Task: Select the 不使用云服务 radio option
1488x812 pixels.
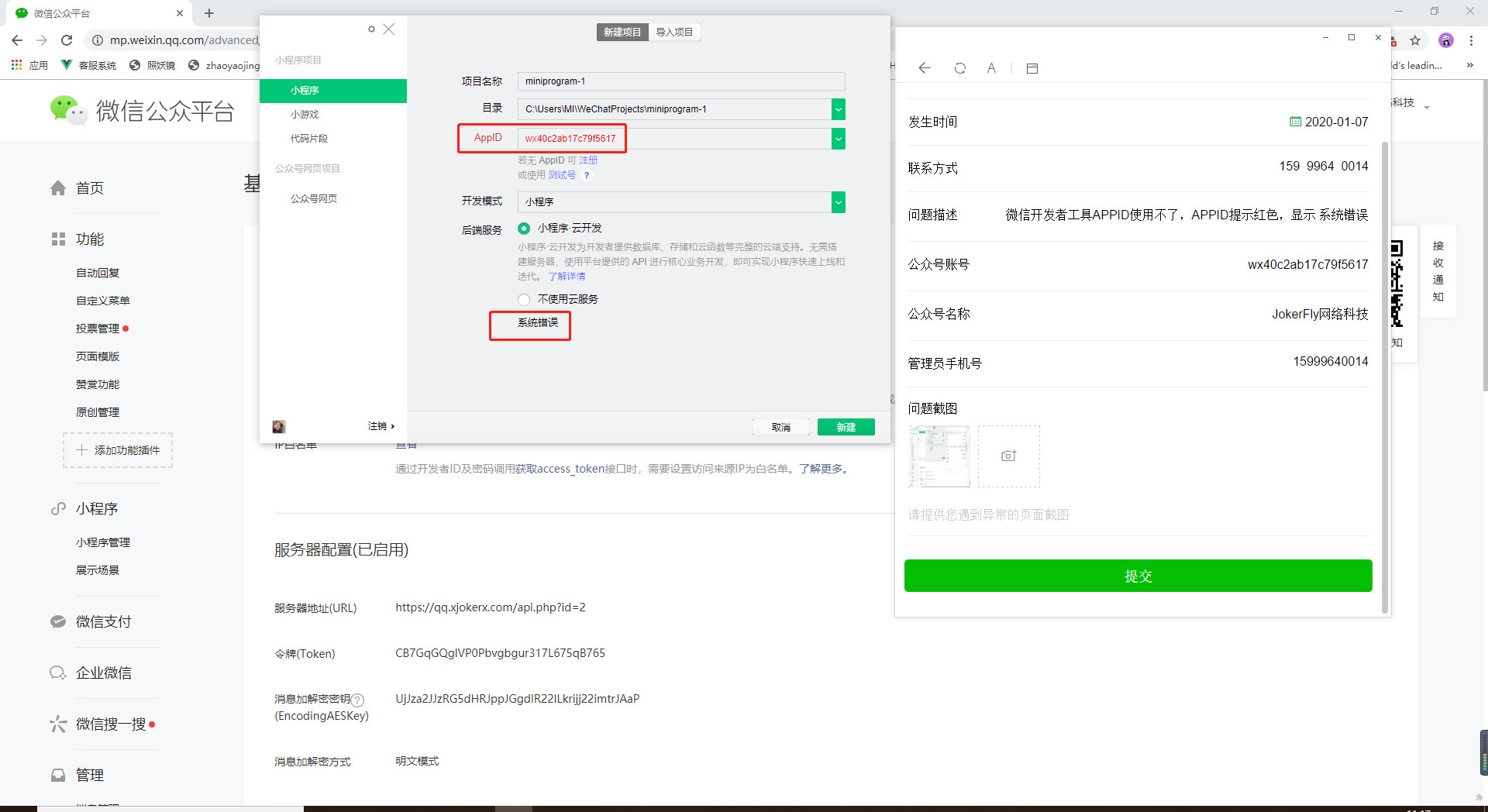Action: 524,300
